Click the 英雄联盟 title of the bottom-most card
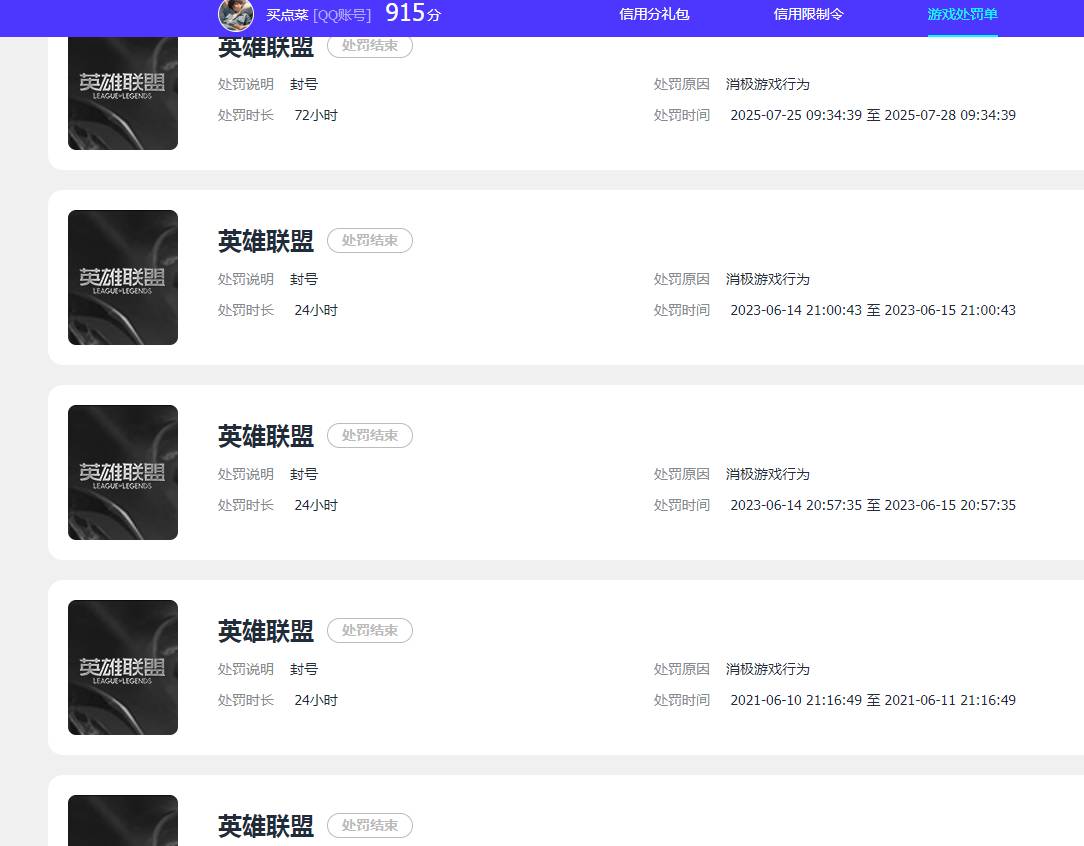 click(x=266, y=826)
